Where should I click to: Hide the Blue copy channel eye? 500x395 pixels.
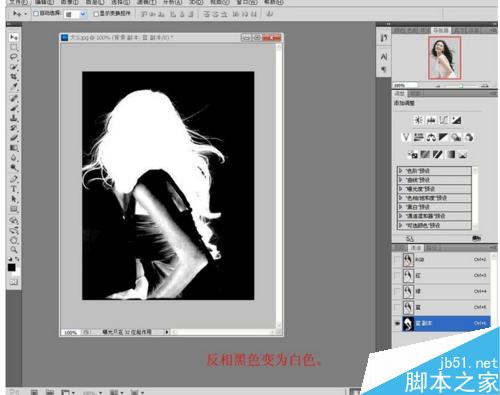click(x=397, y=323)
